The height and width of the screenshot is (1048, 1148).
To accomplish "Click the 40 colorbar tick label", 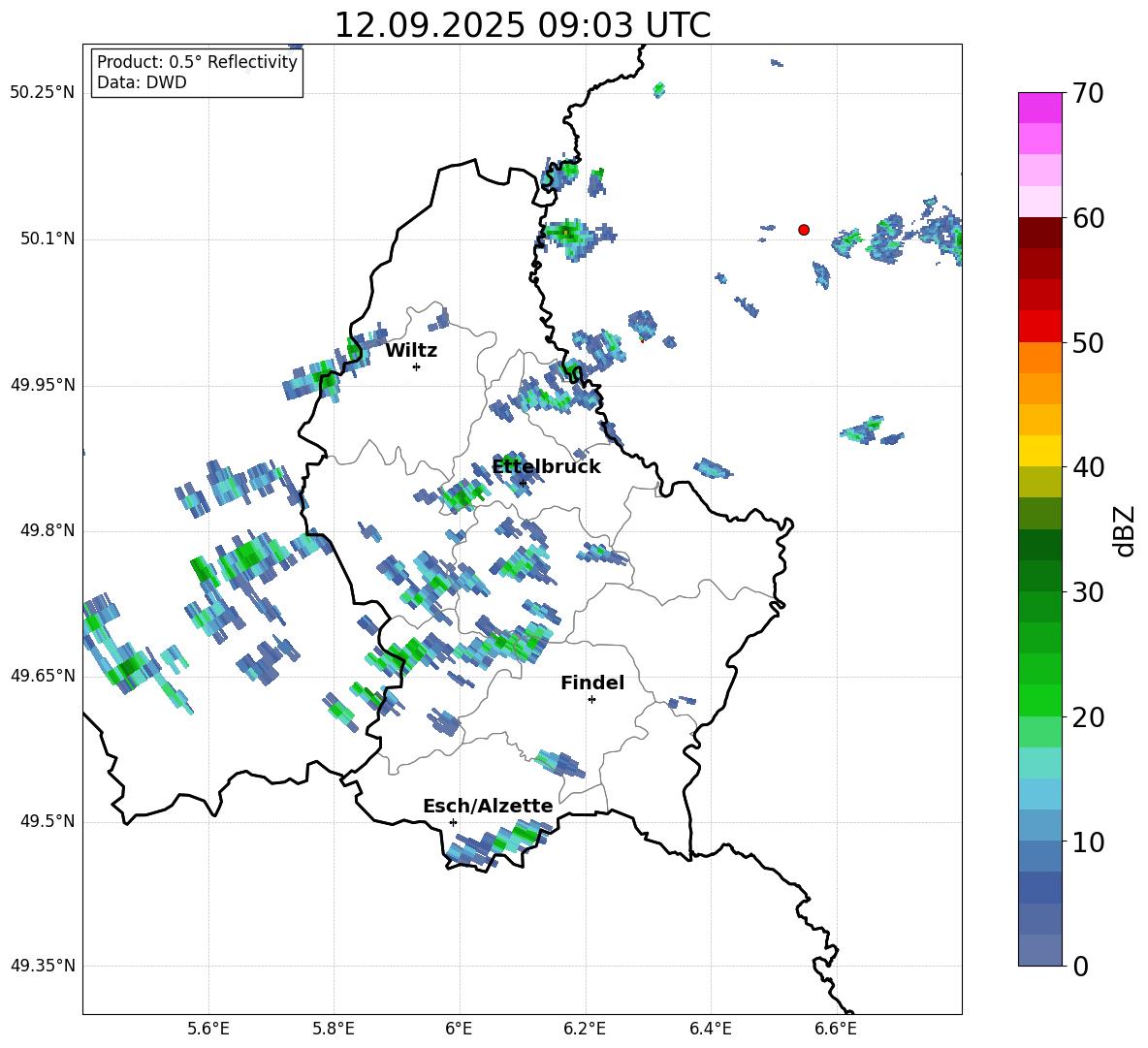I will pyautogui.click(x=1088, y=467).
